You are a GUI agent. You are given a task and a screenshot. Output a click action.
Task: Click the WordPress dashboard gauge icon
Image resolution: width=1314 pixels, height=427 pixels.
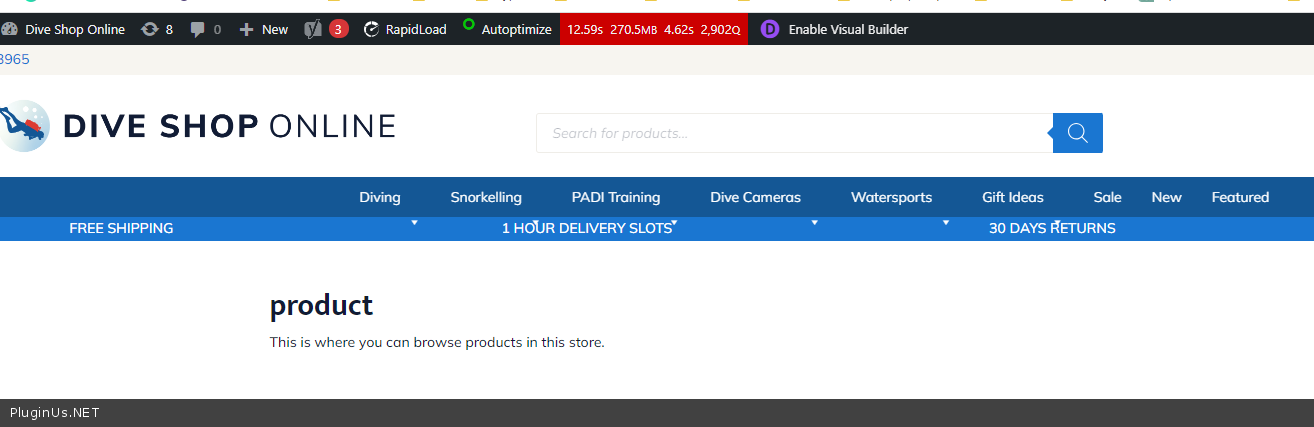point(9,29)
